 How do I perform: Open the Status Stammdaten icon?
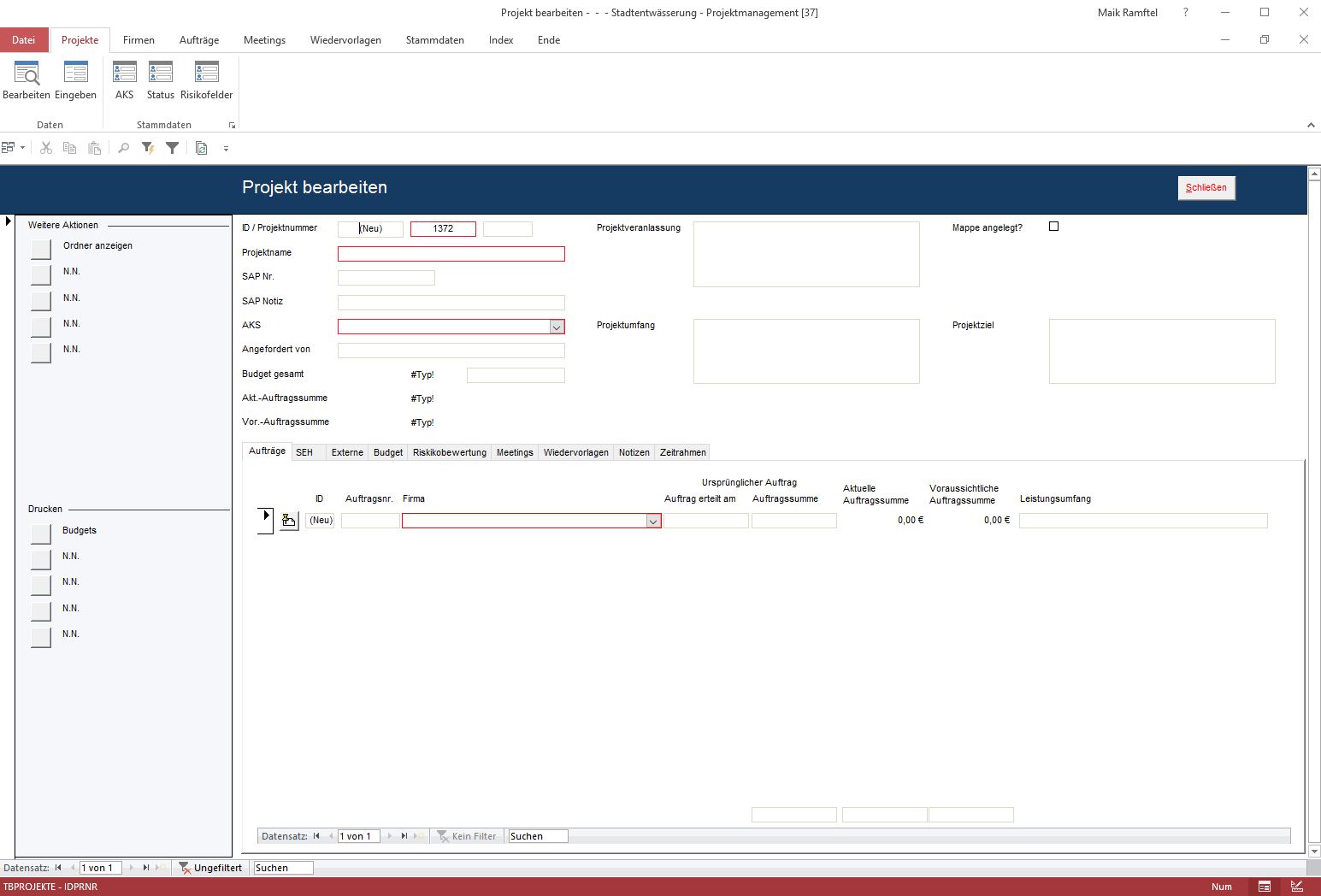tap(161, 80)
